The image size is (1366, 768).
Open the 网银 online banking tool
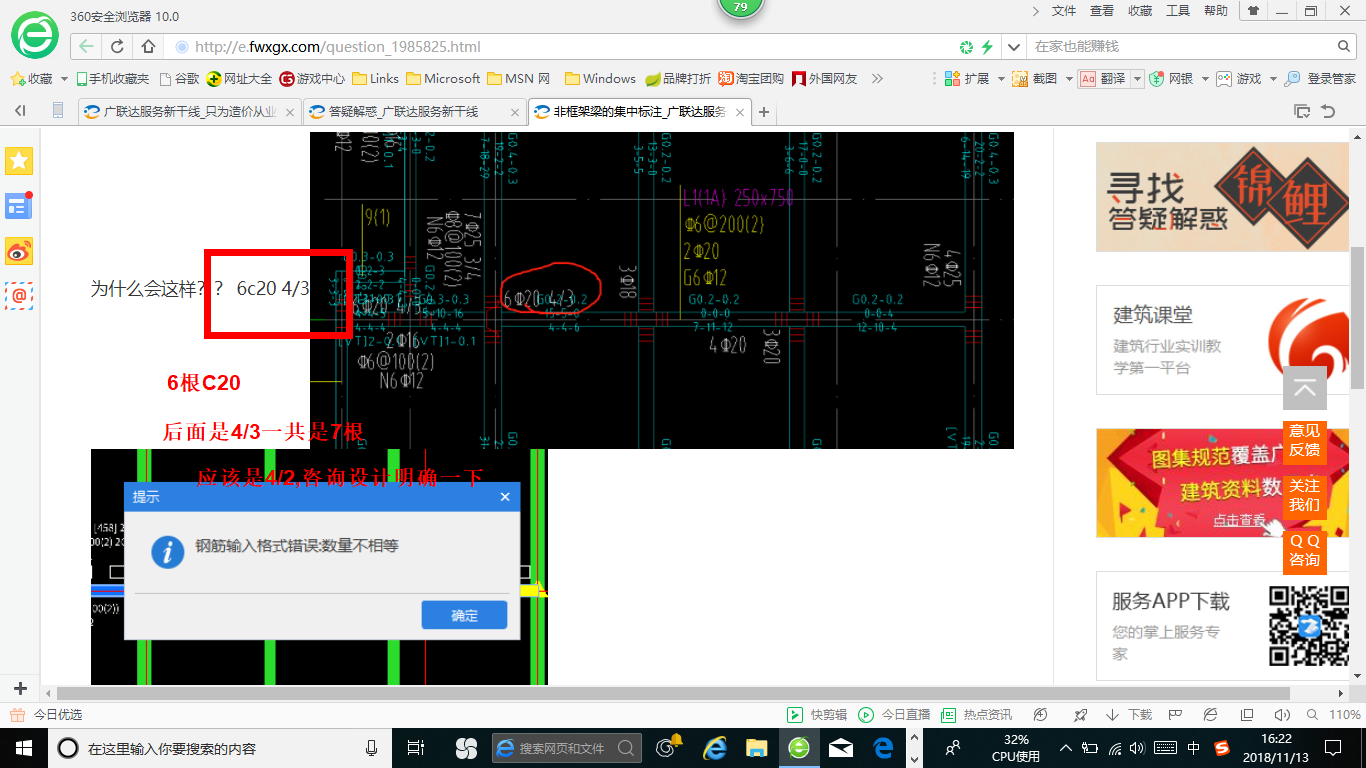[x=1171, y=78]
